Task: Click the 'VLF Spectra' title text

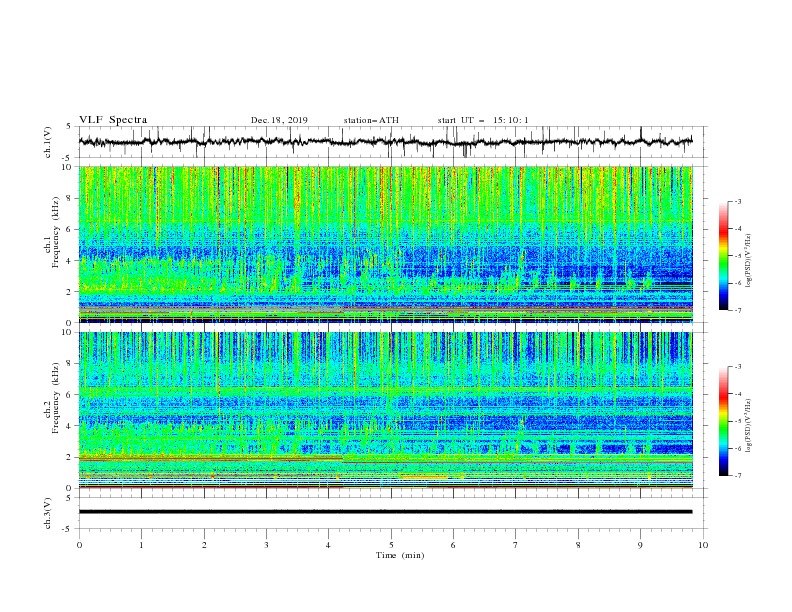Action: coord(113,120)
